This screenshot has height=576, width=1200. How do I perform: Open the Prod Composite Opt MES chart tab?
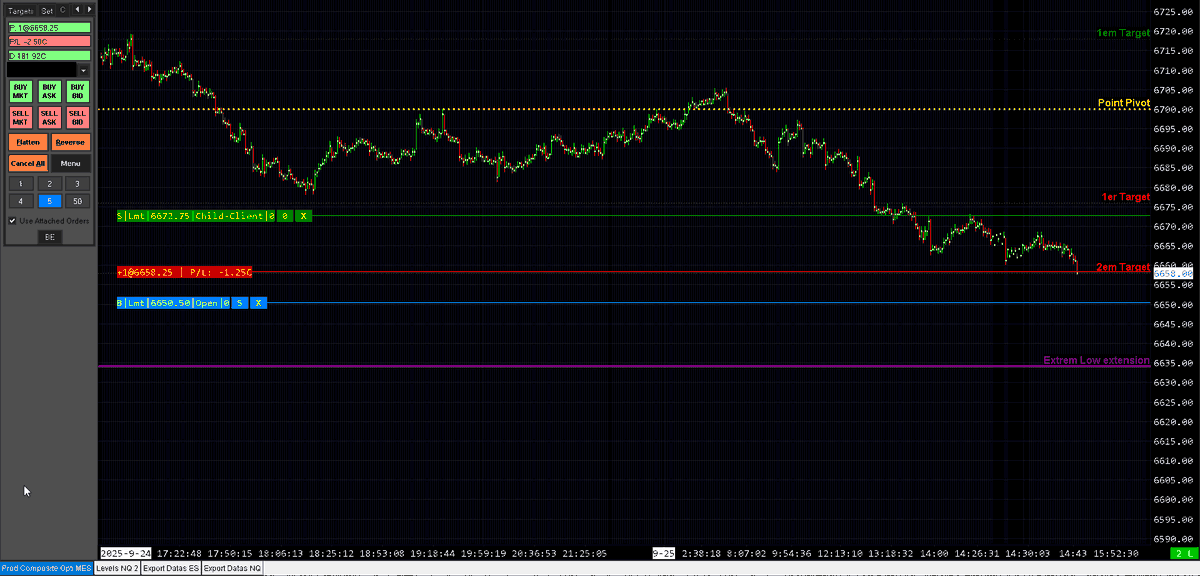coord(46,568)
